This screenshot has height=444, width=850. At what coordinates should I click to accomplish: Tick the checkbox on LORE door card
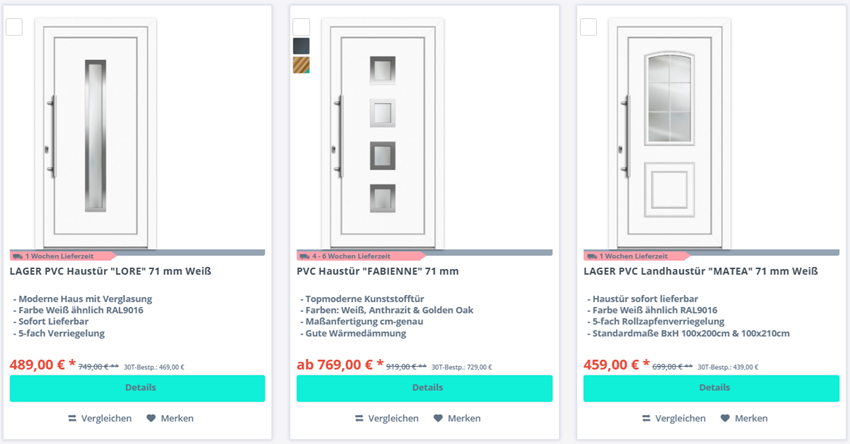(x=14, y=26)
